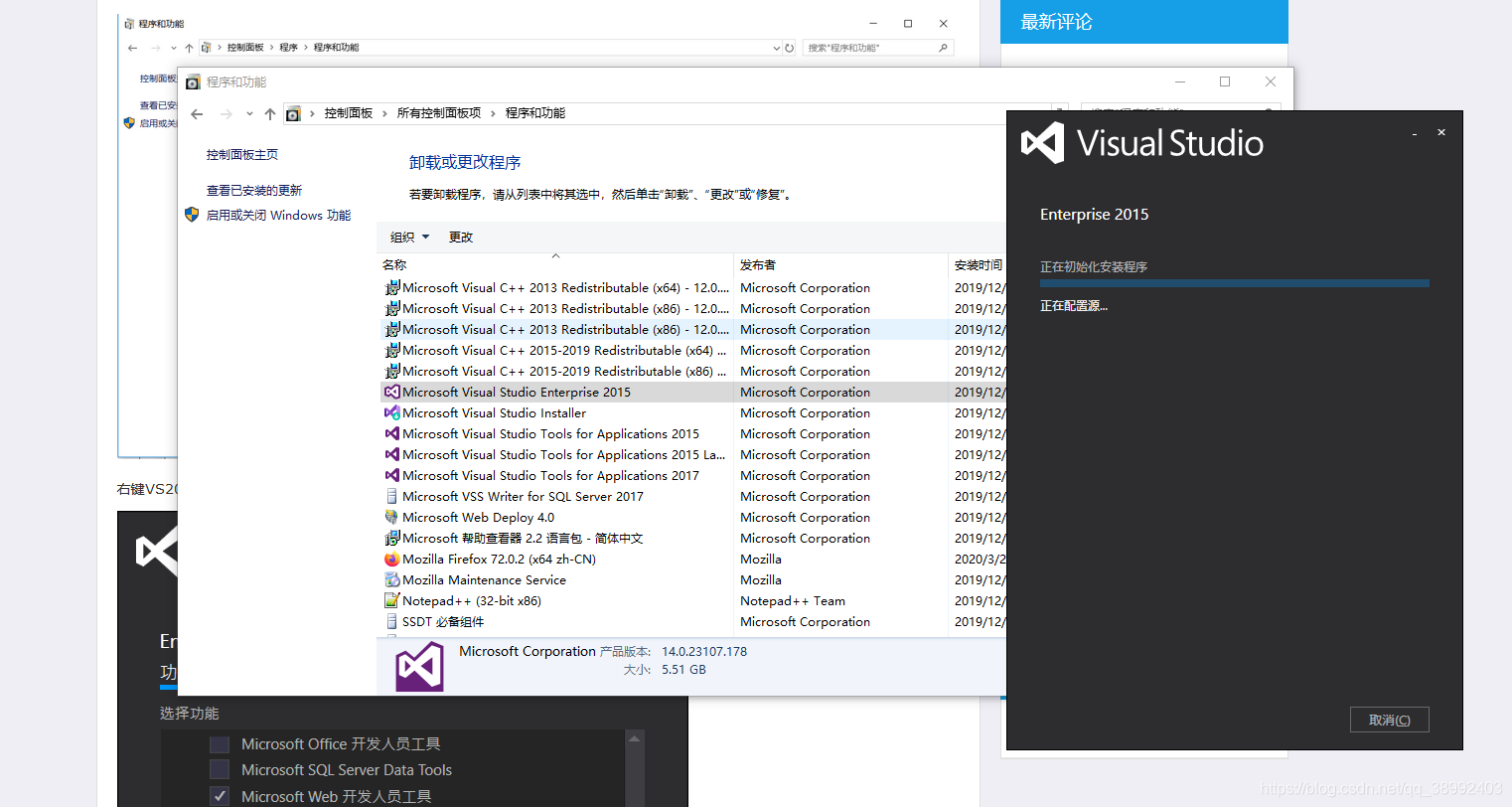
Task: Open recent locations dropdown in the rear window
Action: pos(174,48)
